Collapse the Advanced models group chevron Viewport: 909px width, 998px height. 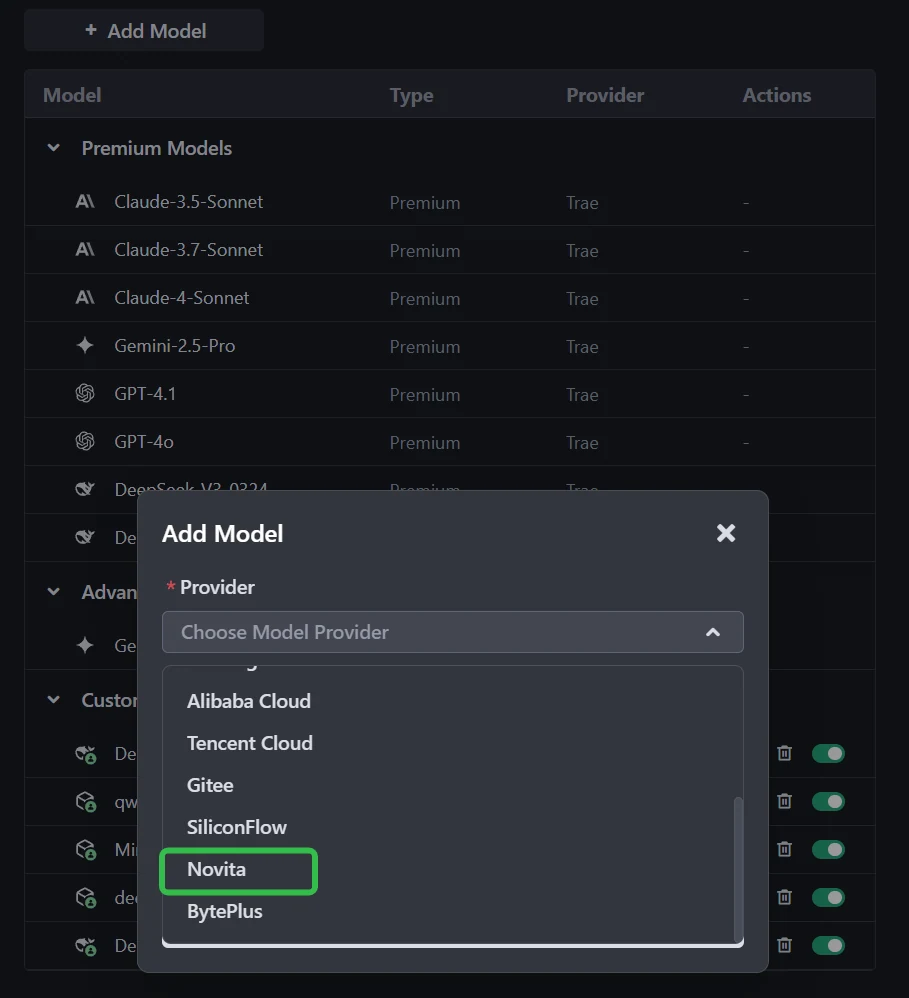pos(53,592)
